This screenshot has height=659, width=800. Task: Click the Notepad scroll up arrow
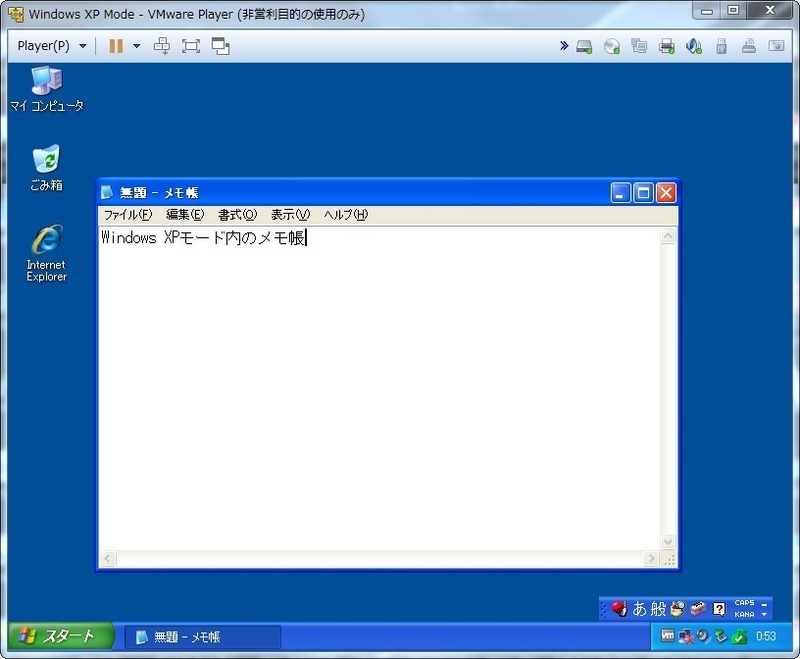click(x=668, y=236)
